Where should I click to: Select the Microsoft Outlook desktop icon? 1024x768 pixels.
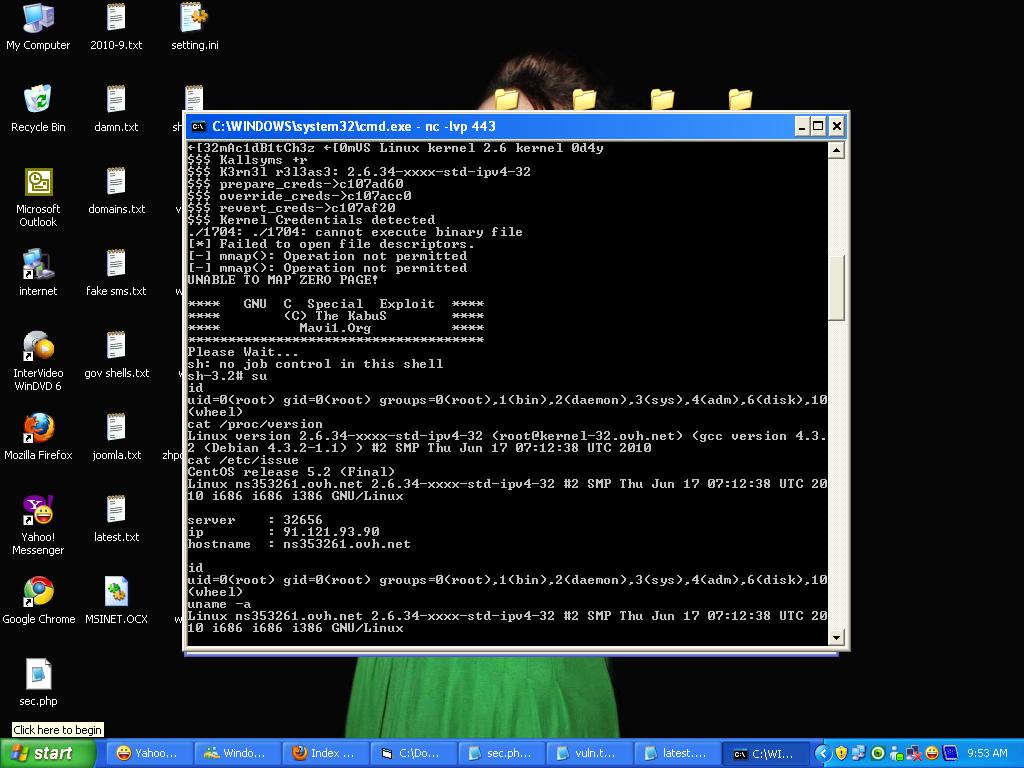[38, 198]
